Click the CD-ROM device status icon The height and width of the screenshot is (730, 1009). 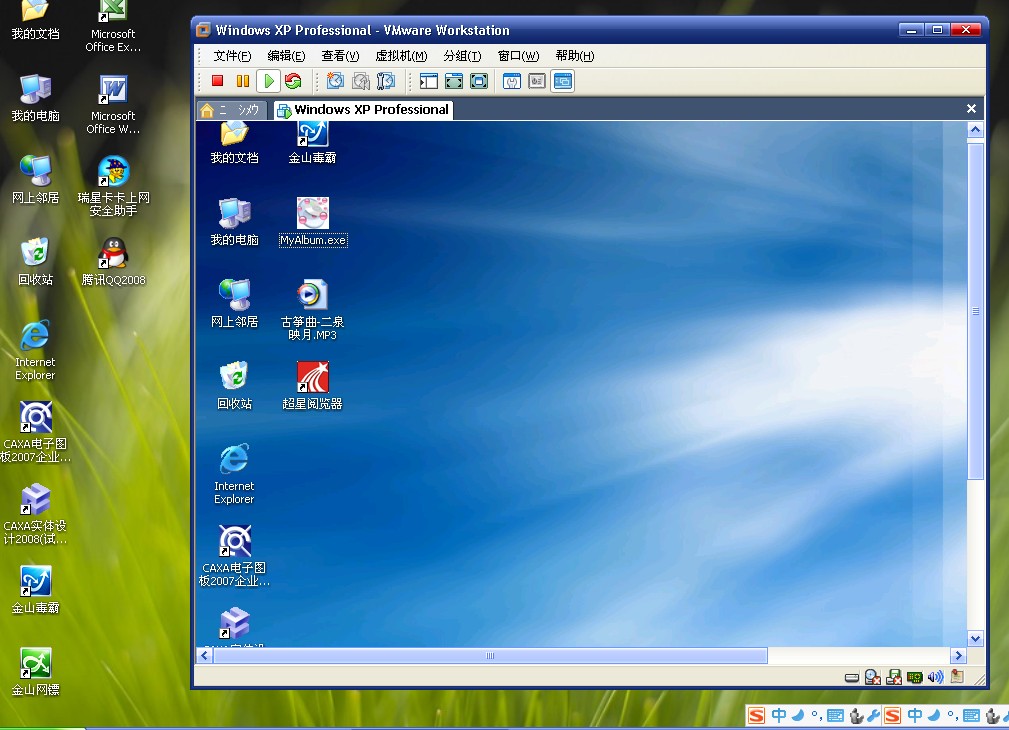(873, 677)
